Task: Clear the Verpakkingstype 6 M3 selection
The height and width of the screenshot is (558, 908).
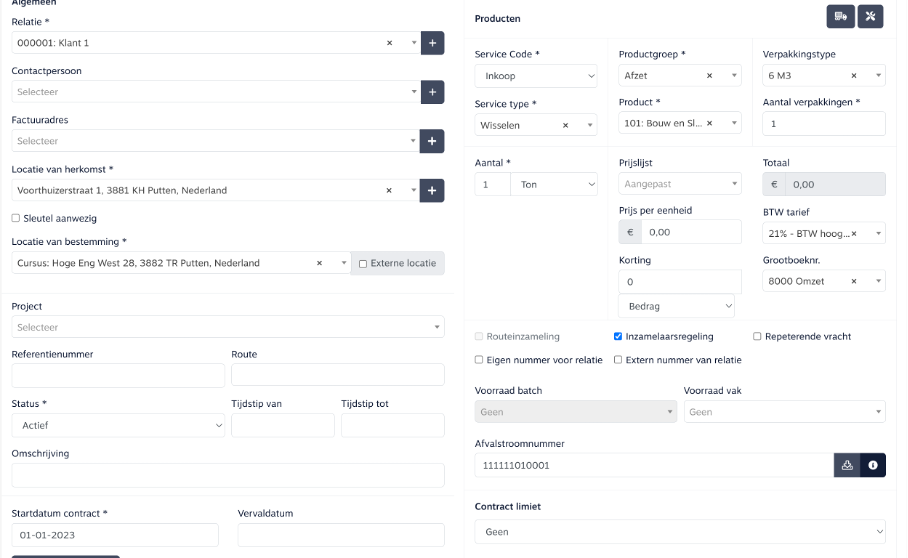Action: [x=853, y=76]
